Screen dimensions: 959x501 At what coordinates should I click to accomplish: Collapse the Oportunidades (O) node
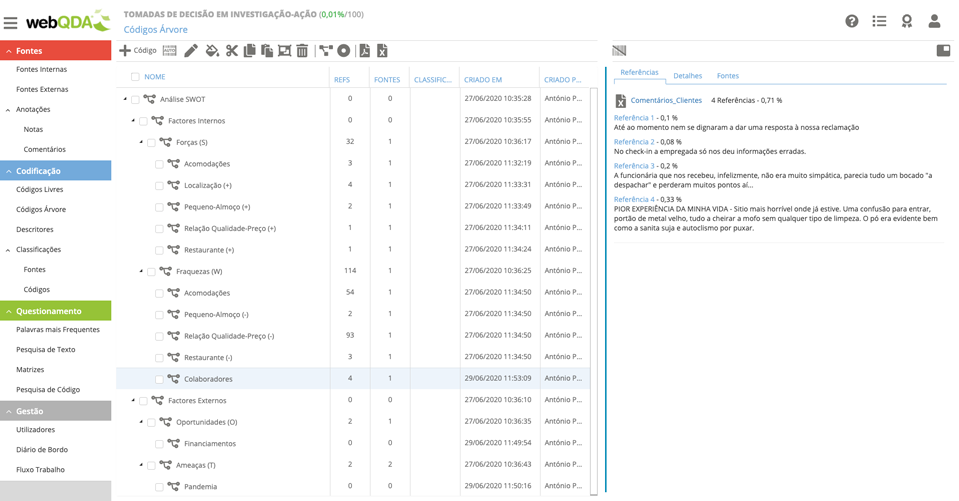point(141,421)
